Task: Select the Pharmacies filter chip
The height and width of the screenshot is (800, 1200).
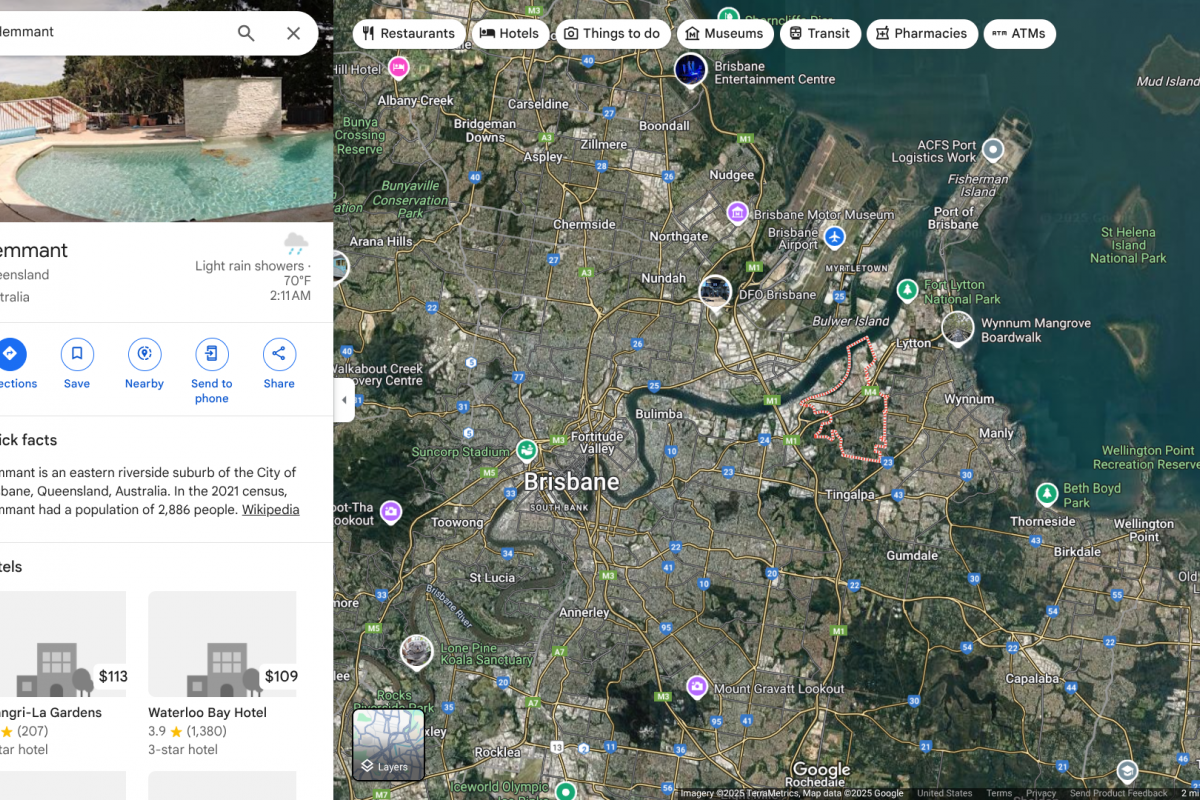Action: click(922, 33)
